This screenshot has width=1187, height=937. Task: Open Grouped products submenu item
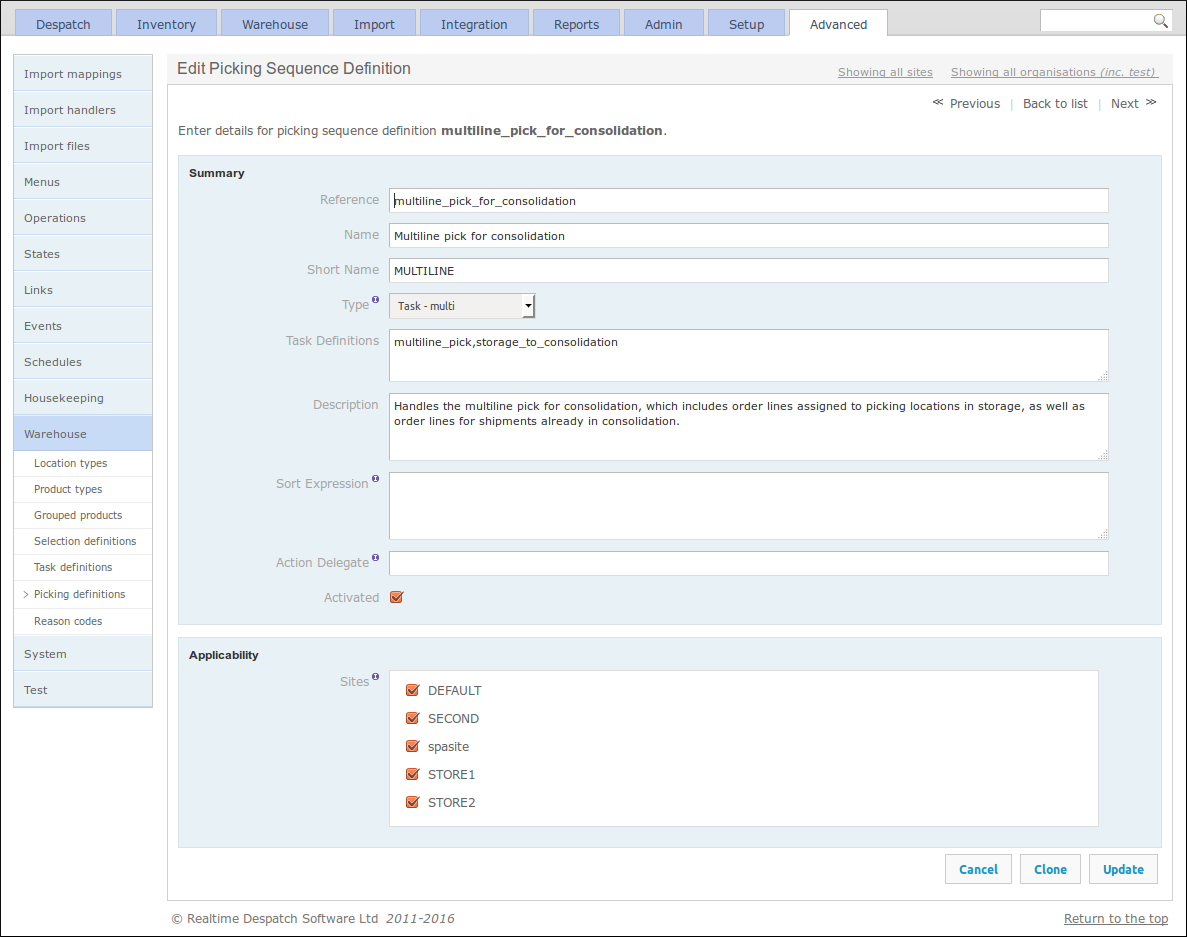click(x=83, y=515)
